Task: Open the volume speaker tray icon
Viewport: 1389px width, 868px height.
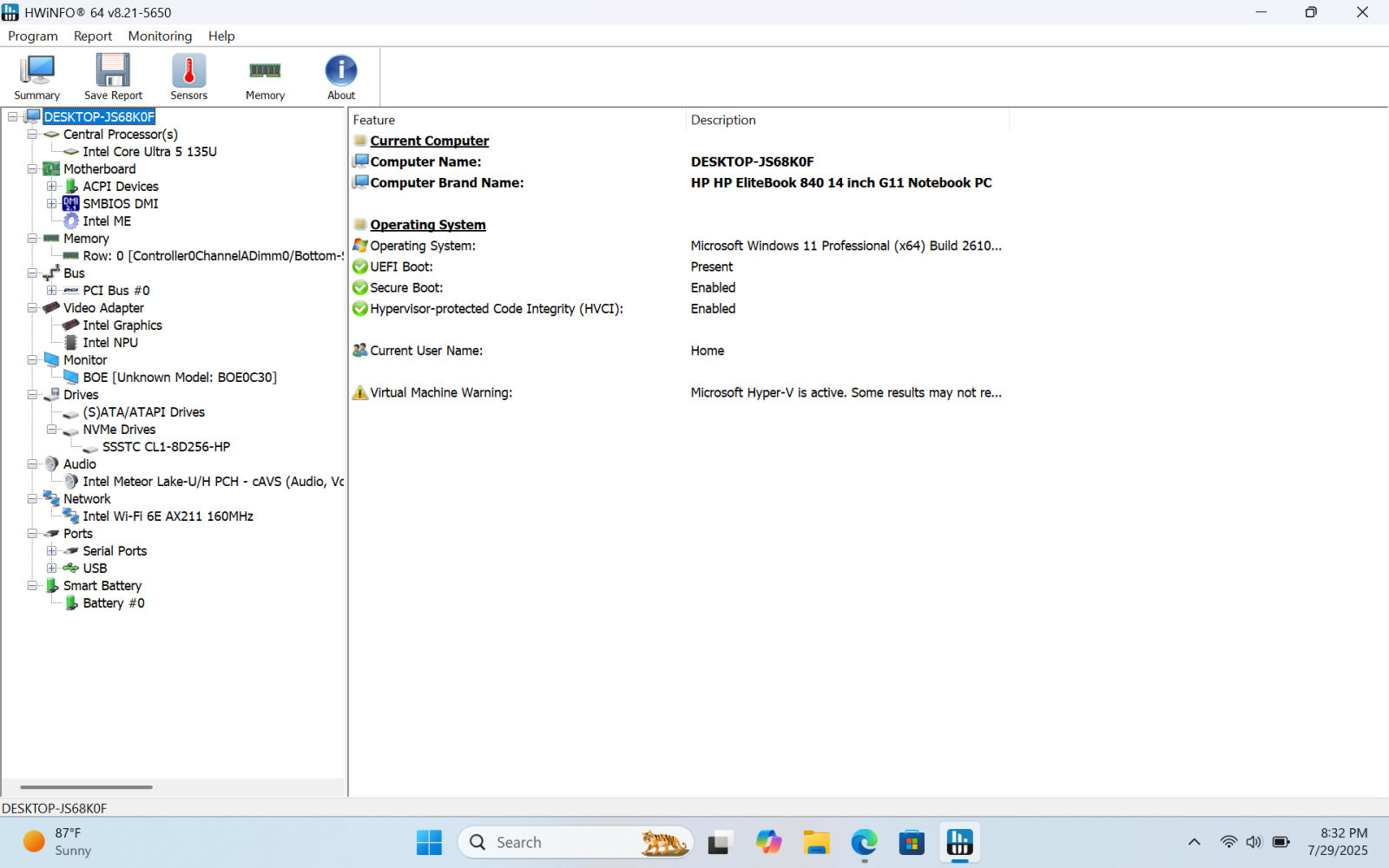Action: [x=1254, y=842]
